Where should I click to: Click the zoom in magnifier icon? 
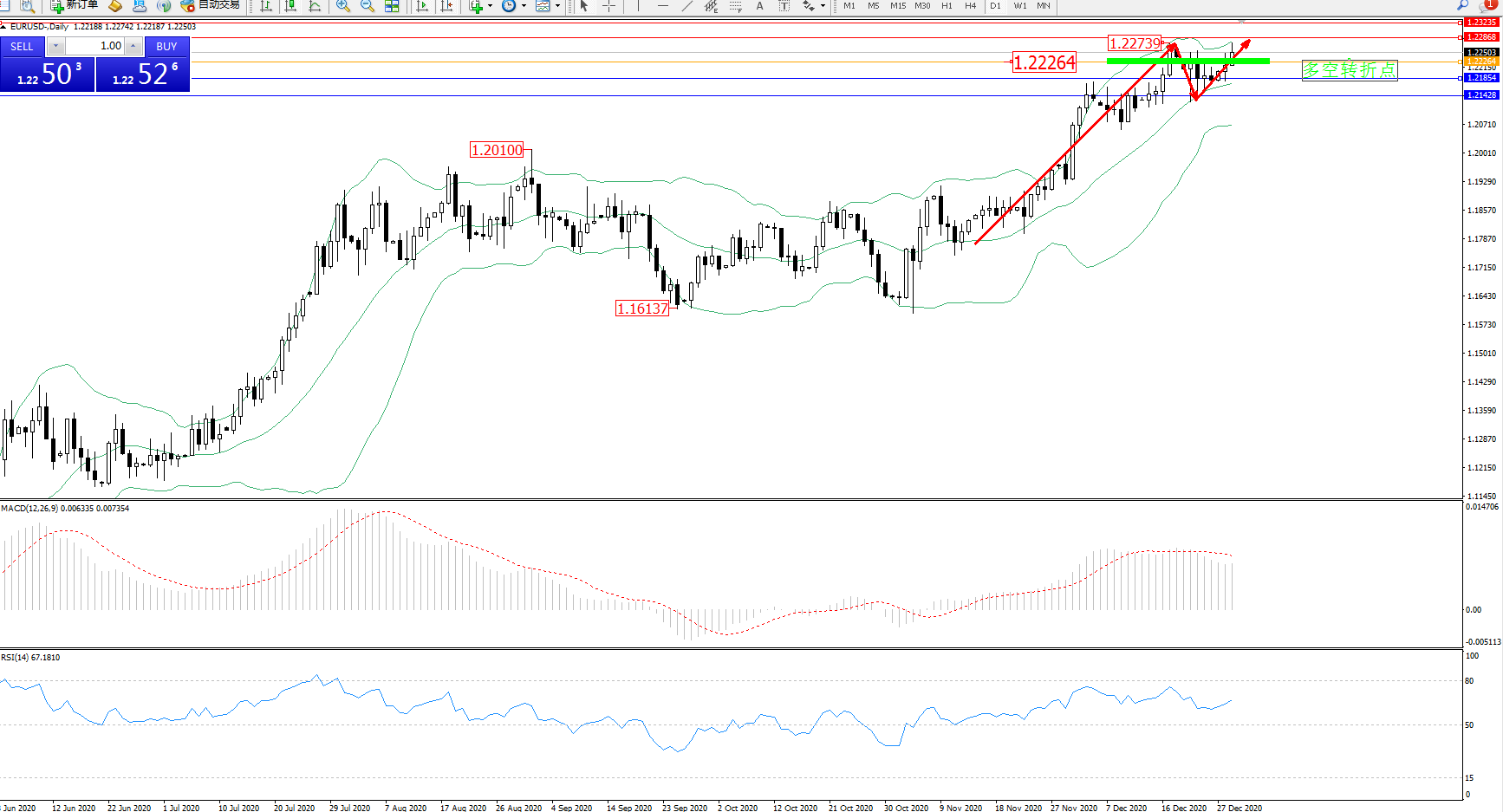point(343,6)
